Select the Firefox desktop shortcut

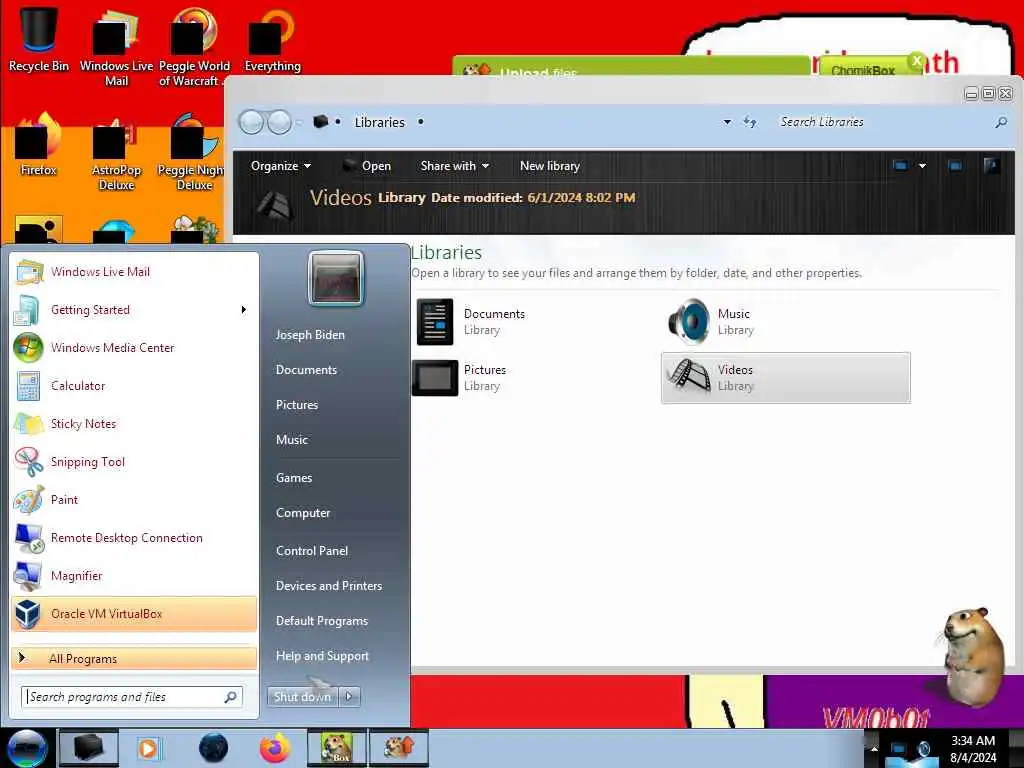[39, 144]
